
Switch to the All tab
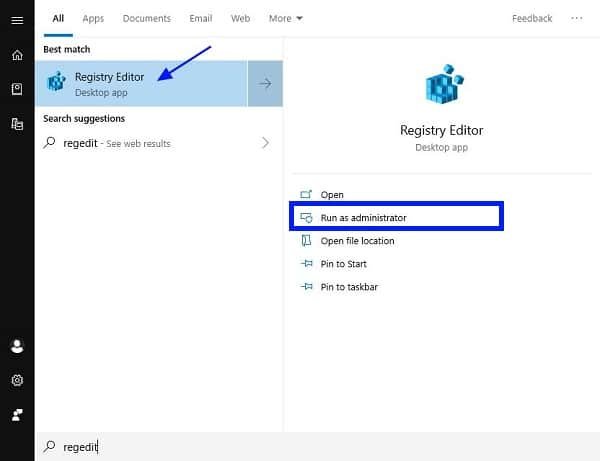[58, 18]
